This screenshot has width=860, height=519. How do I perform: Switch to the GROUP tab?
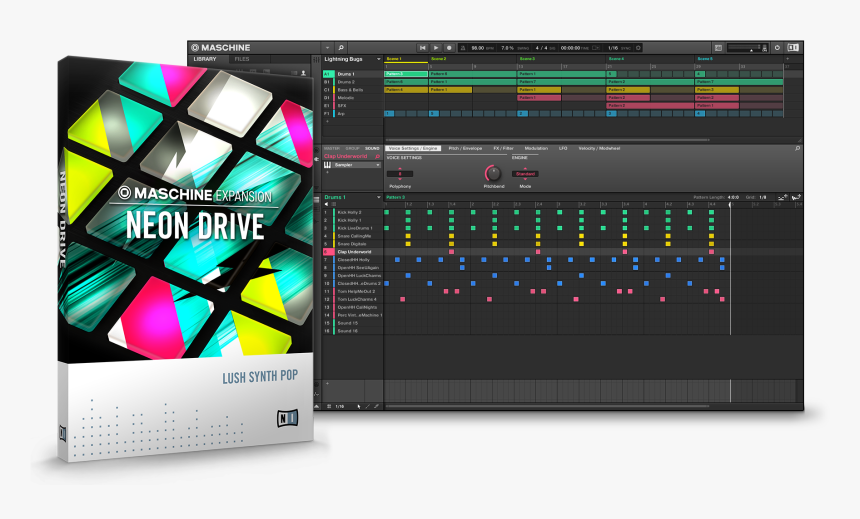pyautogui.click(x=352, y=149)
